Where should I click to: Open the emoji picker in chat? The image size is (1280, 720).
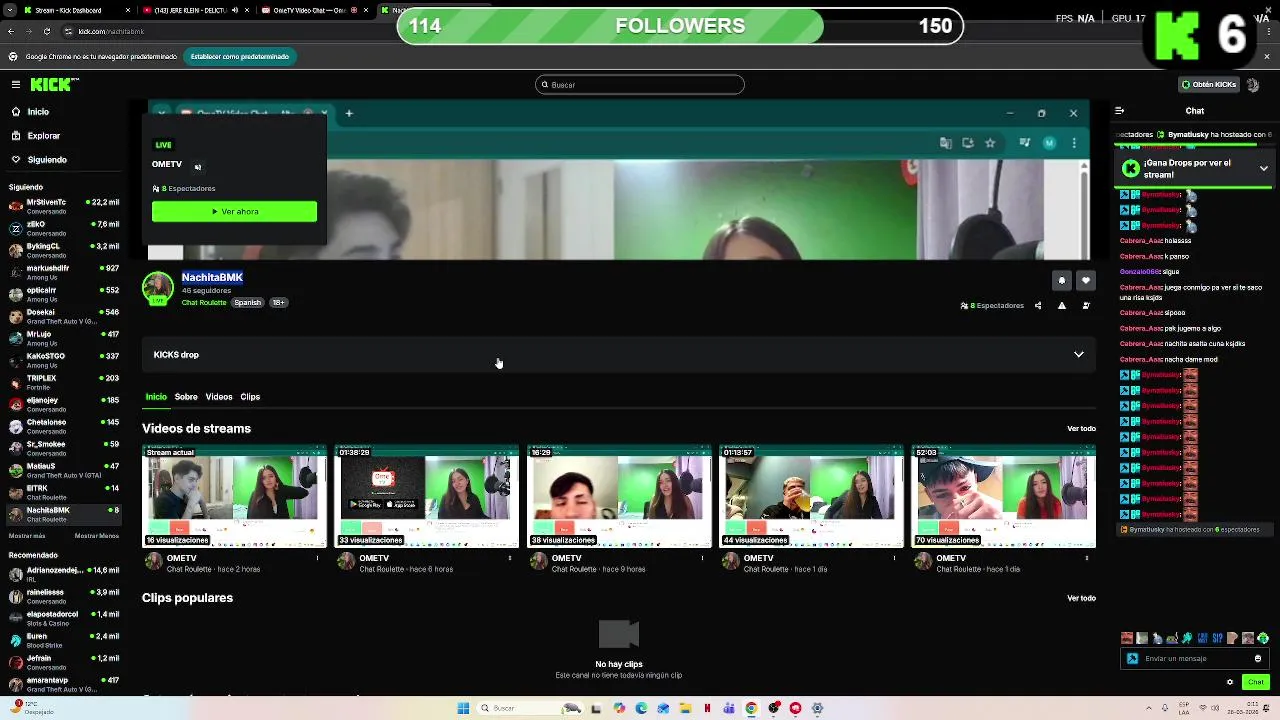pos(1258,659)
